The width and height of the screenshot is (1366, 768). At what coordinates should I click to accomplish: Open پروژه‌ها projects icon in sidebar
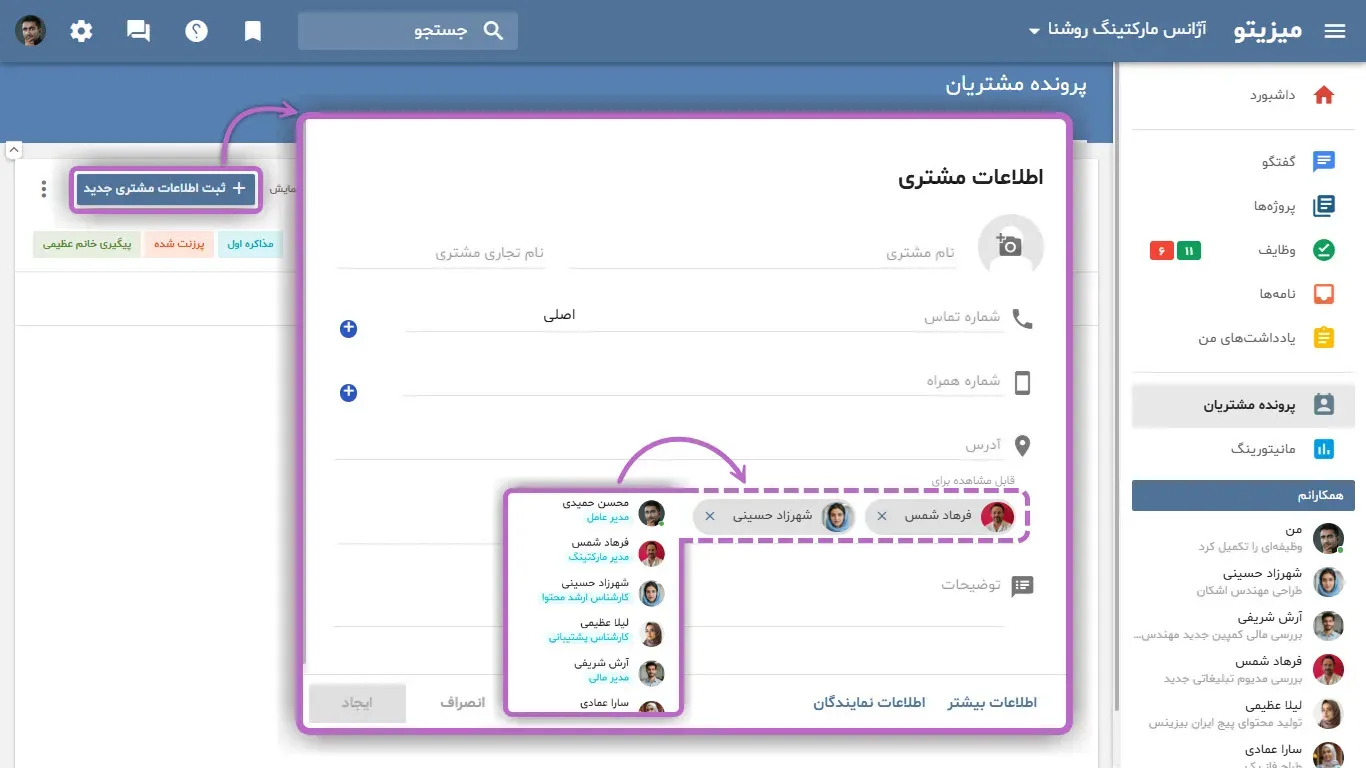(1324, 206)
